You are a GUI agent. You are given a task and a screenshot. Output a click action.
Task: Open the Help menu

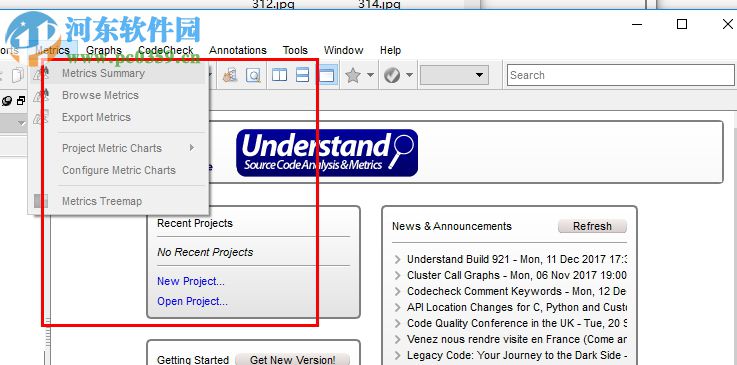391,50
